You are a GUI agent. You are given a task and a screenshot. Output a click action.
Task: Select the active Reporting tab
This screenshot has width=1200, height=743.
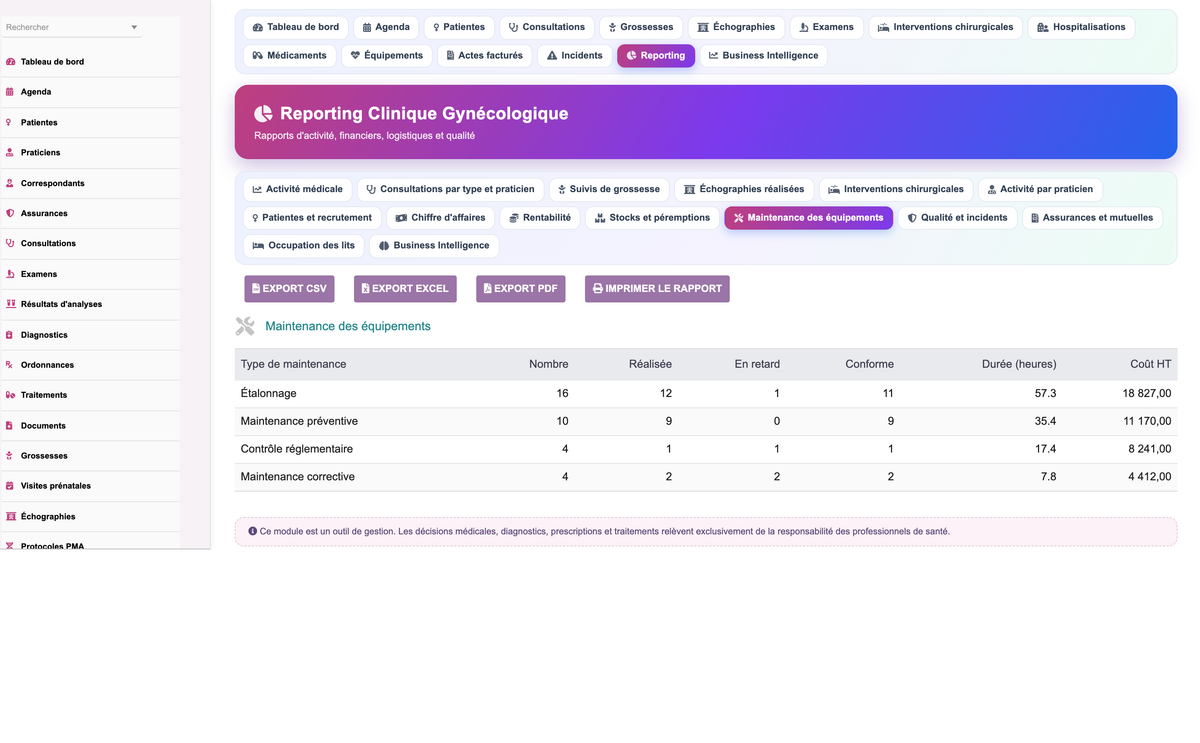click(x=656, y=55)
